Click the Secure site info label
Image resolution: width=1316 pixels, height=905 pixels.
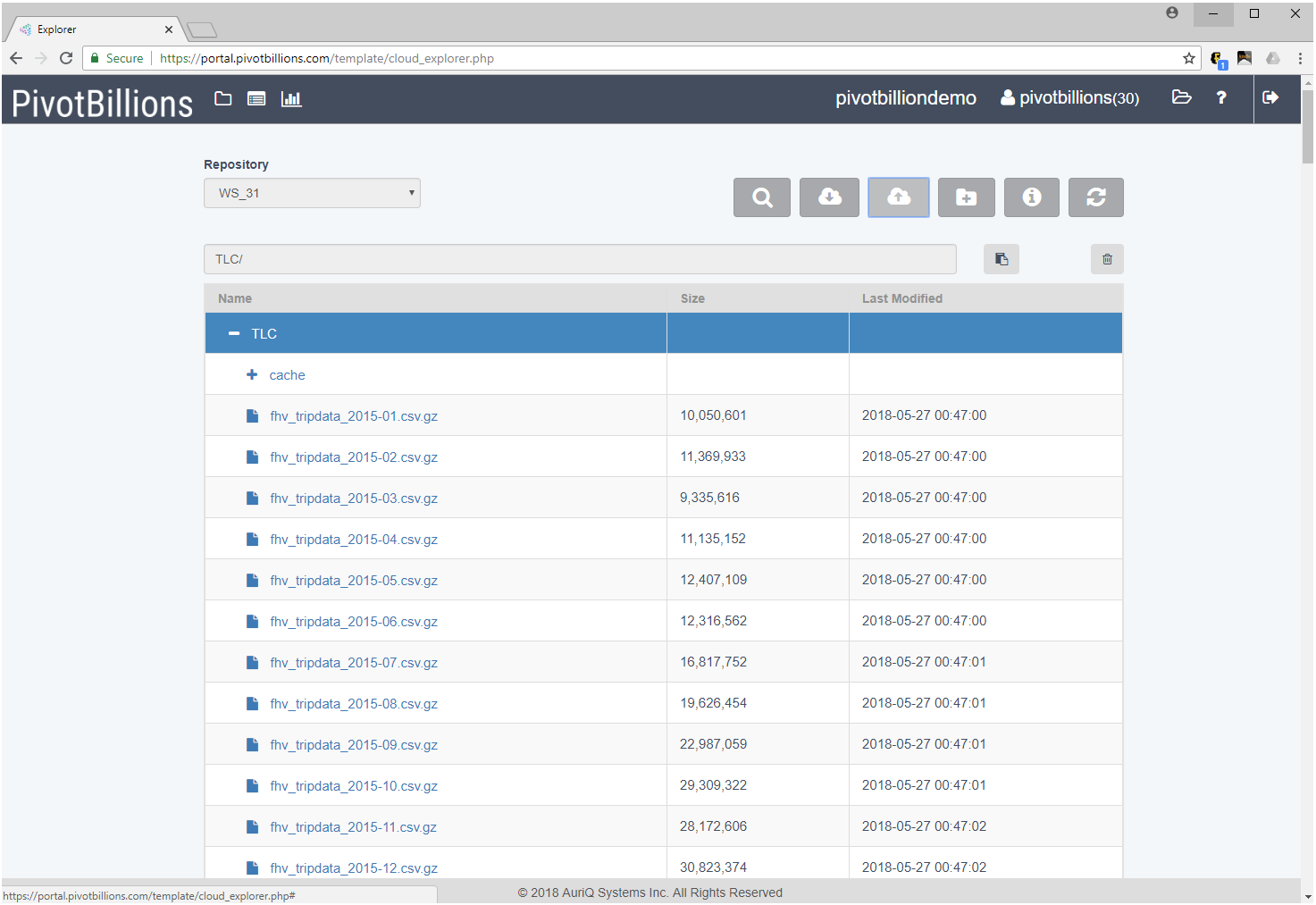coord(117,58)
